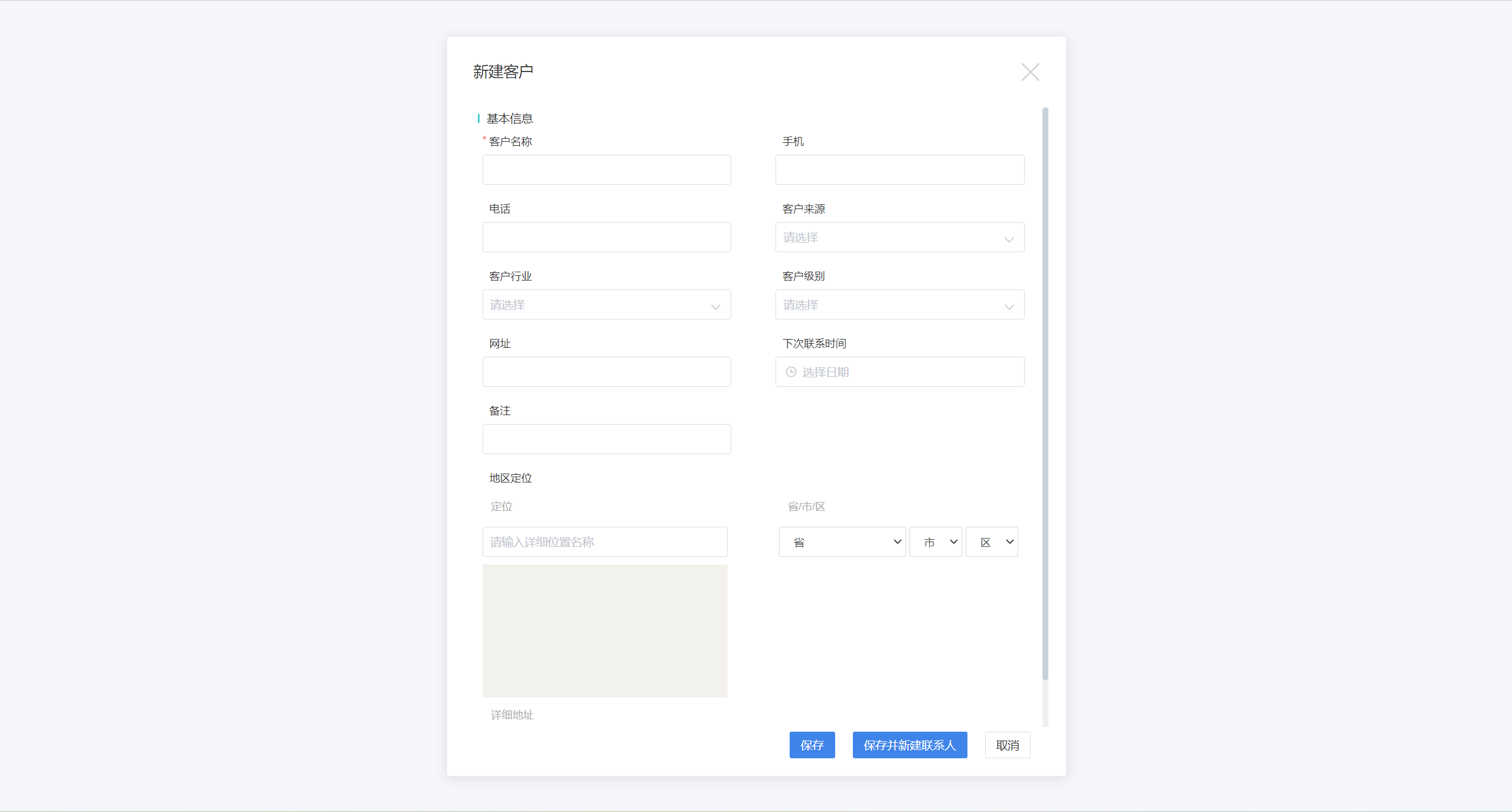Click the clock icon in 下次联系时间 field
The width and height of the screenshot is (1512, 812).
[x=791, y=371]
